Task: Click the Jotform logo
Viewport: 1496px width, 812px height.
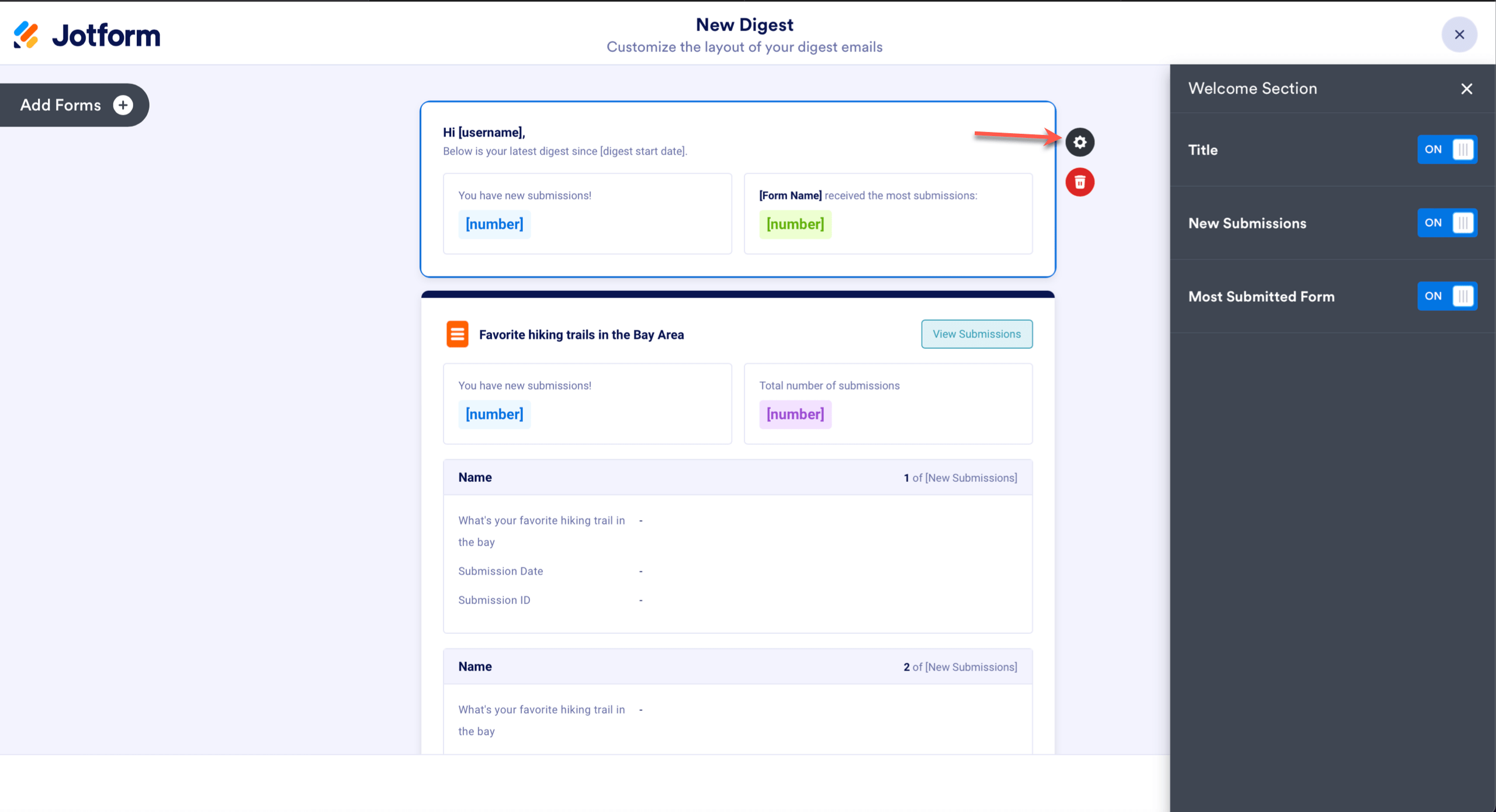Action: coord(87,35)
